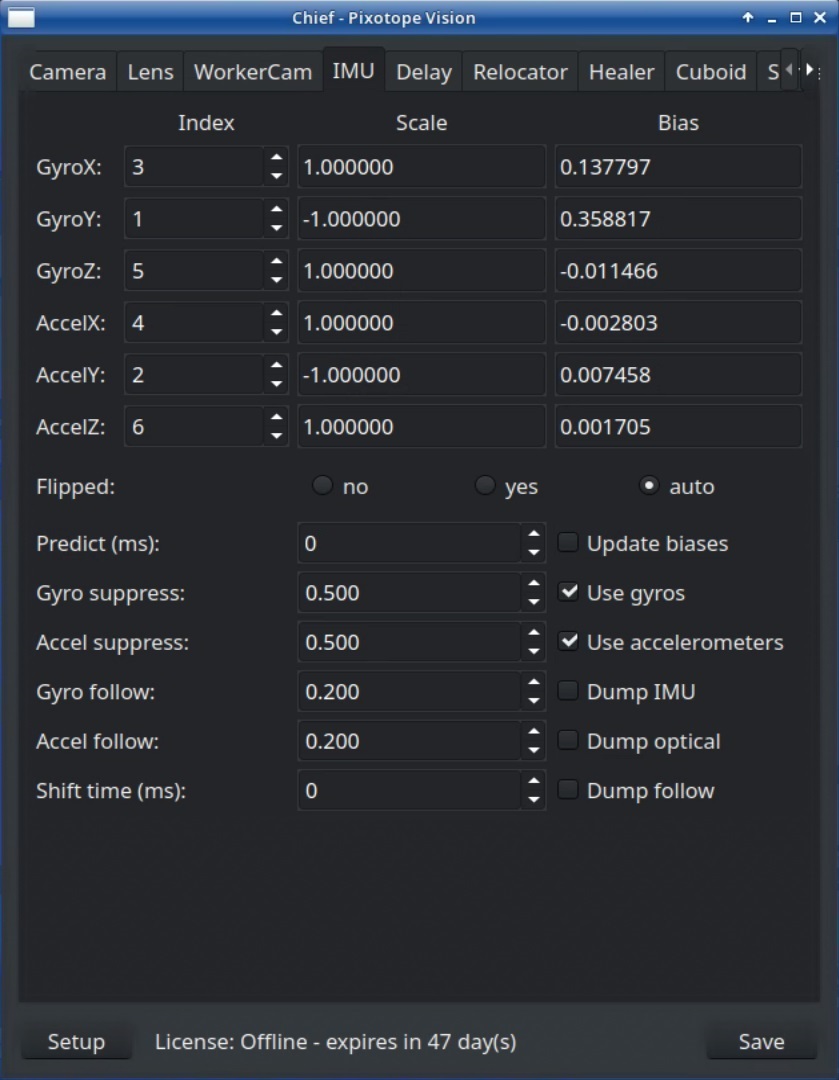Increase the Accel follow value

pos(534,732)
